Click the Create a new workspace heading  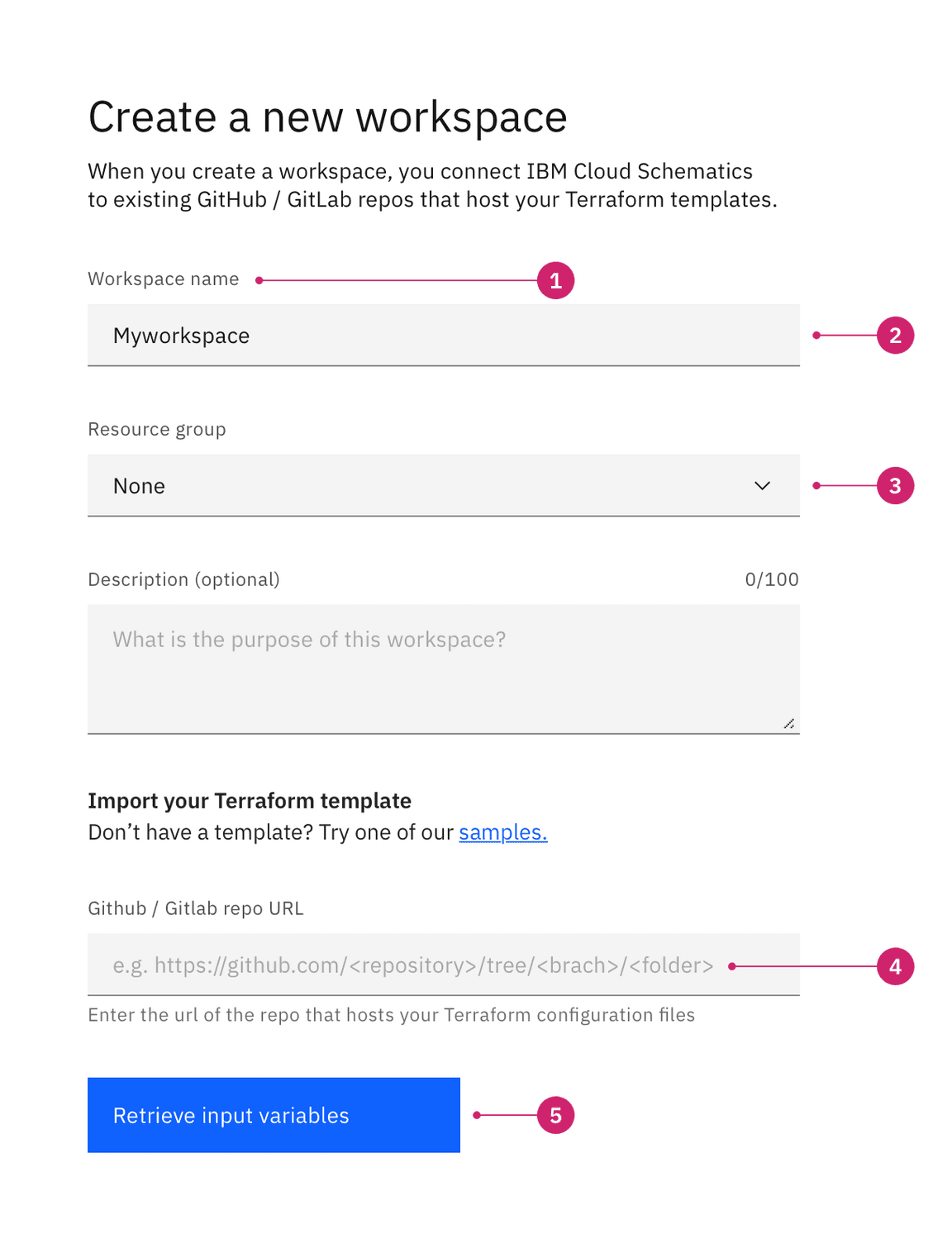pyautogui.click(x=327, y=117)
